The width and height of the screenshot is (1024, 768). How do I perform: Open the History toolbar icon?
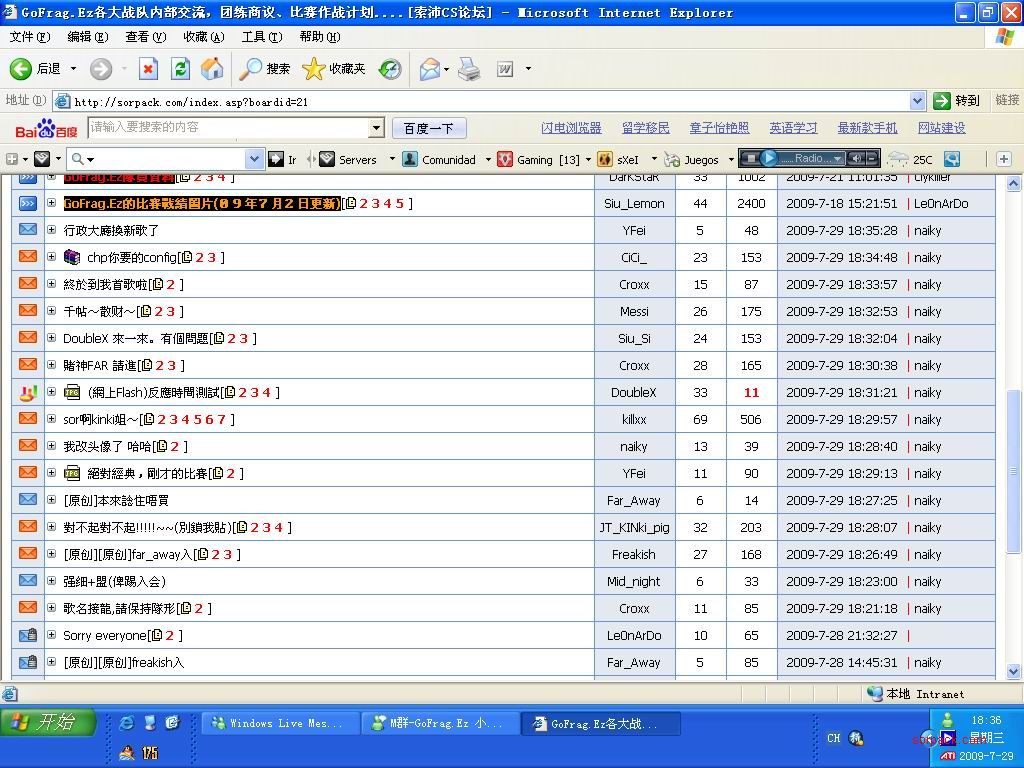point(390,69)
